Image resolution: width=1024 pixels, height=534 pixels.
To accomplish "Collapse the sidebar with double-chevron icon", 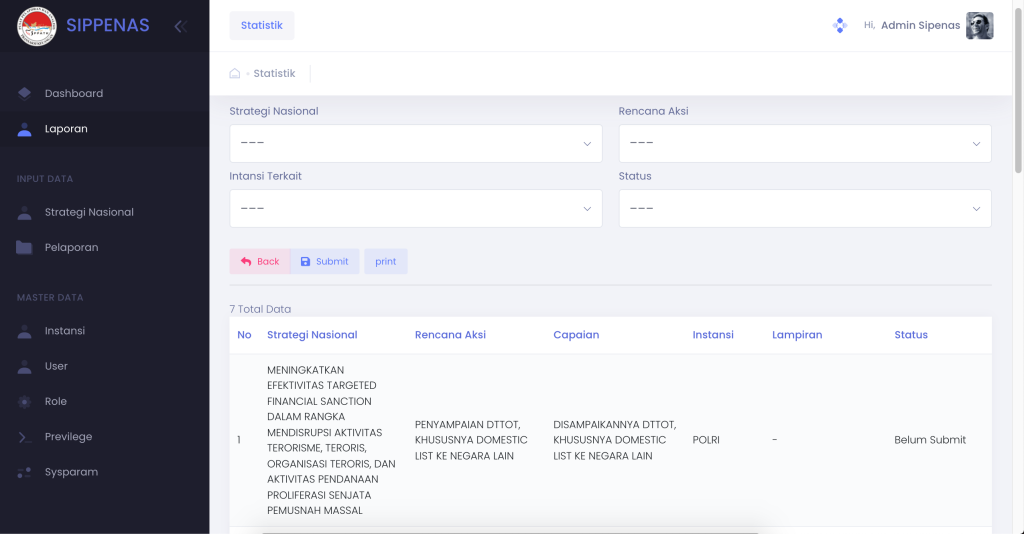I will point(181,26).
